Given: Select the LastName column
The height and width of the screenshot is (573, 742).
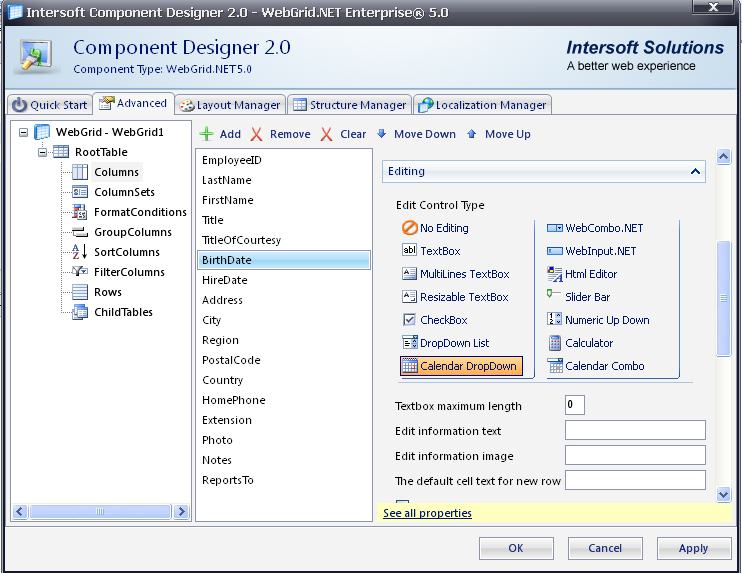Looking at the screenshot, I should 283,180.
